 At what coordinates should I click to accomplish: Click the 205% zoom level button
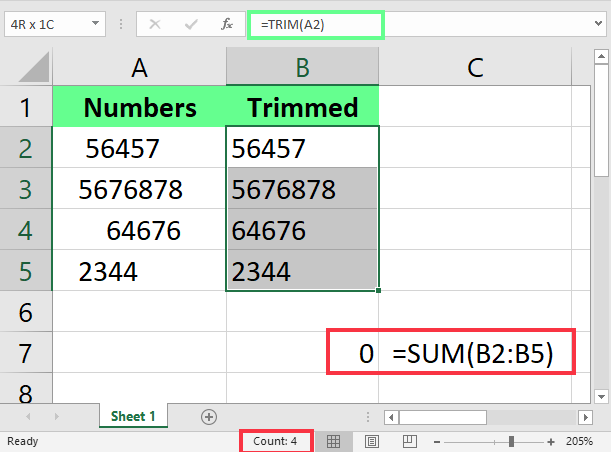[x=580, y=441]
